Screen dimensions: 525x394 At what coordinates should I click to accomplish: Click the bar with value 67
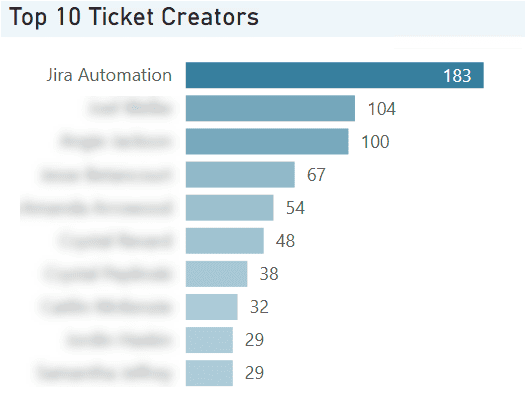pyautogui.click(x=240, y=174)
